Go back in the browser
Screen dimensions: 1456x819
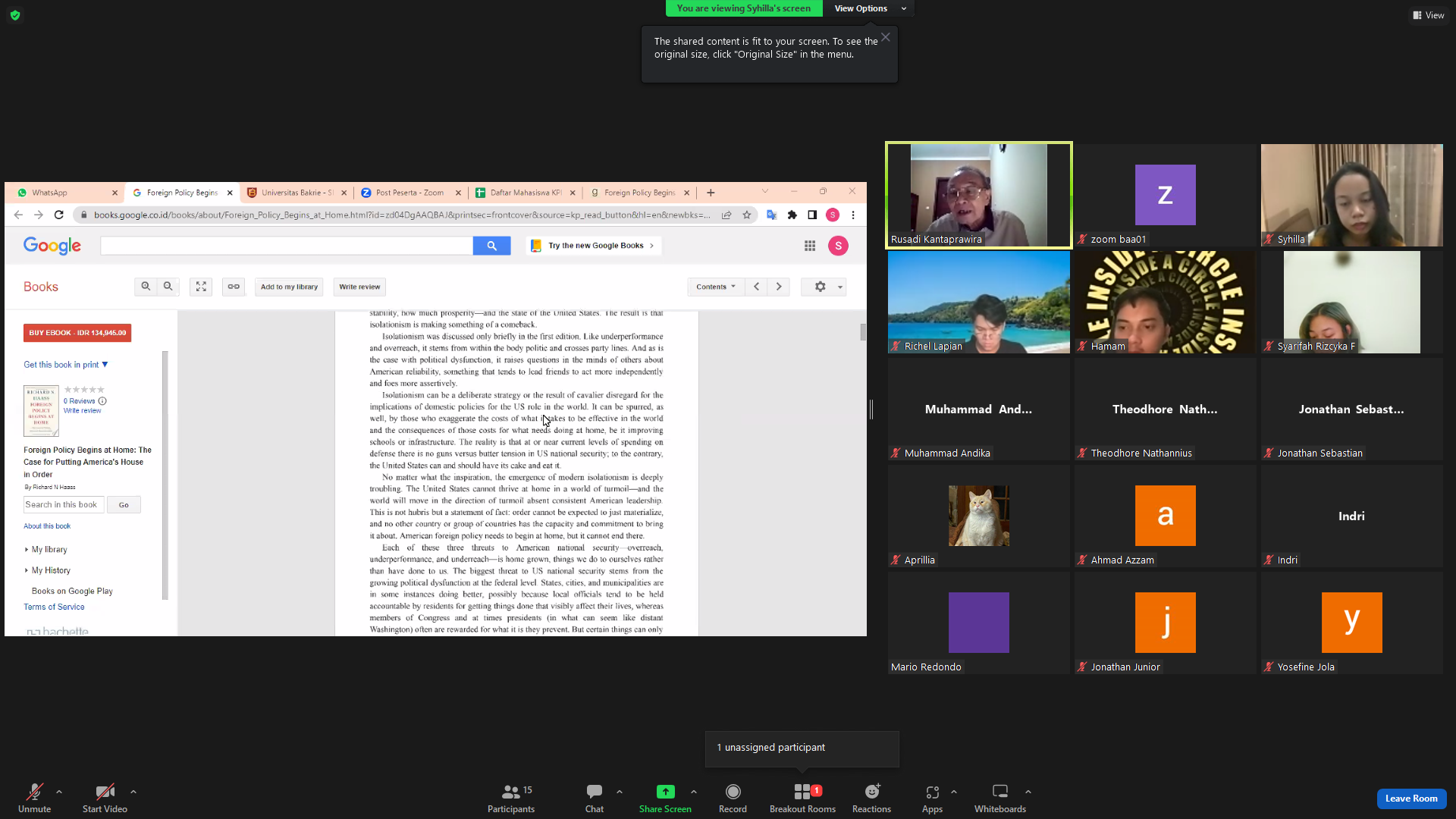pyautogui.click(x=18, y=215)
